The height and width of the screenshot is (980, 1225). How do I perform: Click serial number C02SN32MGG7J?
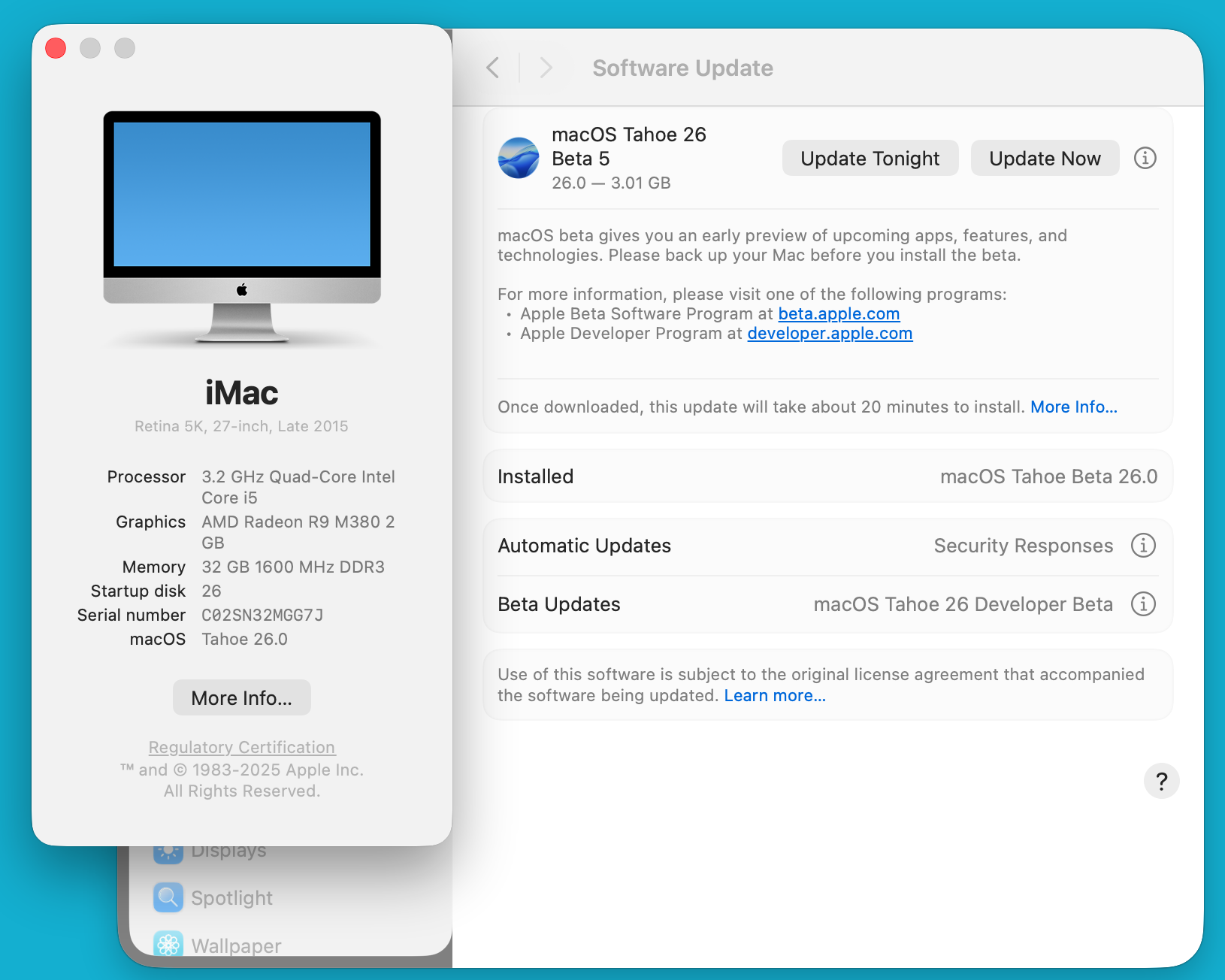coord(262,616)
